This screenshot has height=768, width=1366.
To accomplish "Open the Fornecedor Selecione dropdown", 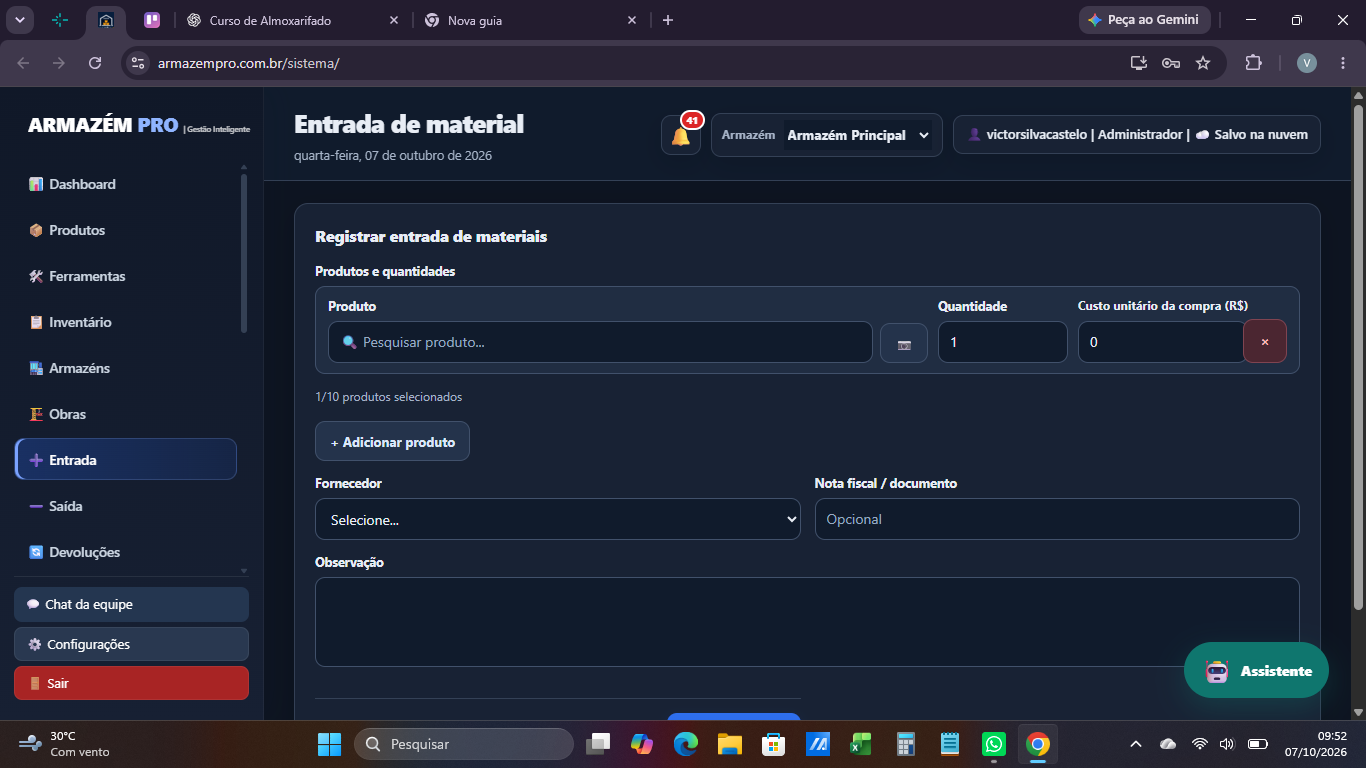I will tap(558, 519).
